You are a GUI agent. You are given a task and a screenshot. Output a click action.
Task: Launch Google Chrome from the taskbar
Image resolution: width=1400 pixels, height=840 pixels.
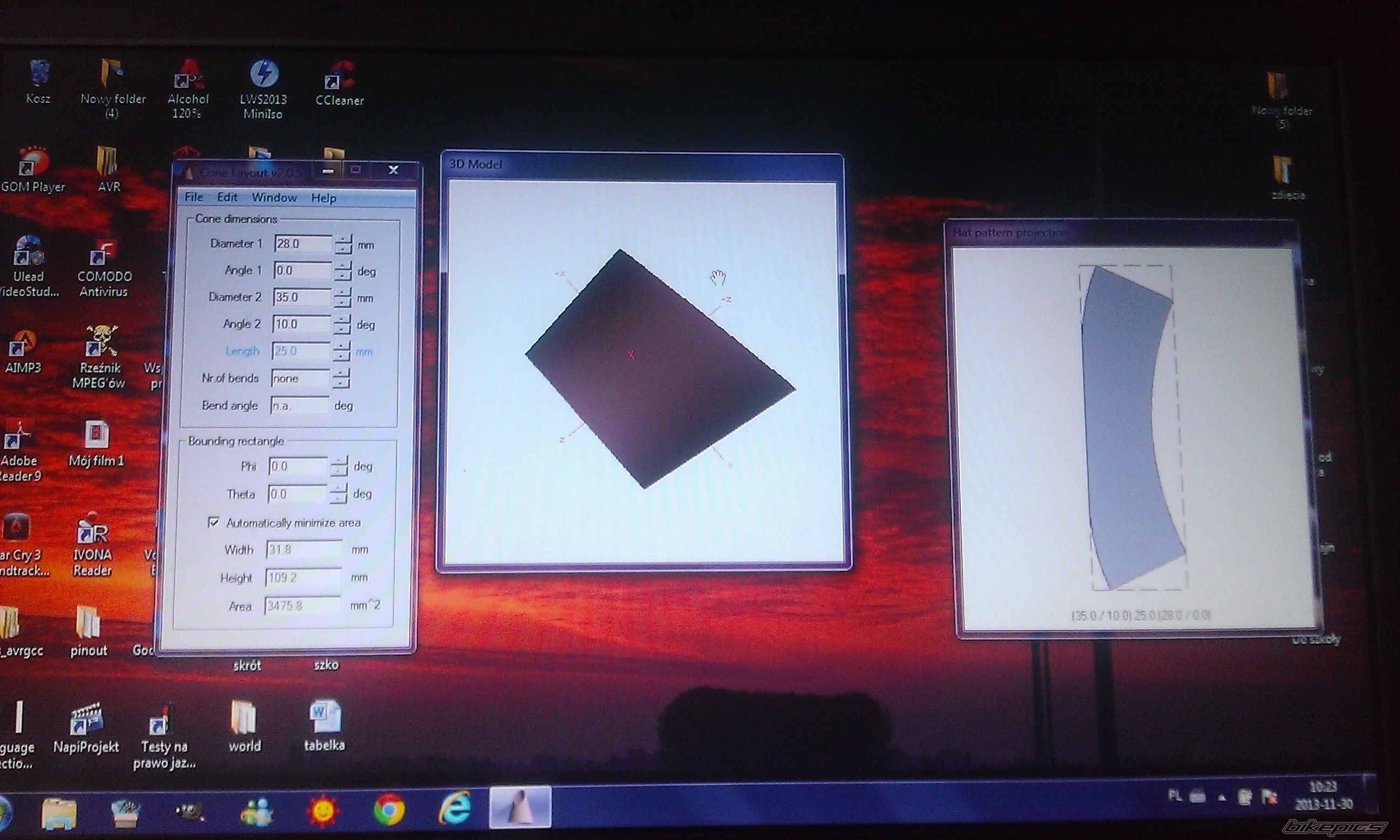click(x=389, y=810)
